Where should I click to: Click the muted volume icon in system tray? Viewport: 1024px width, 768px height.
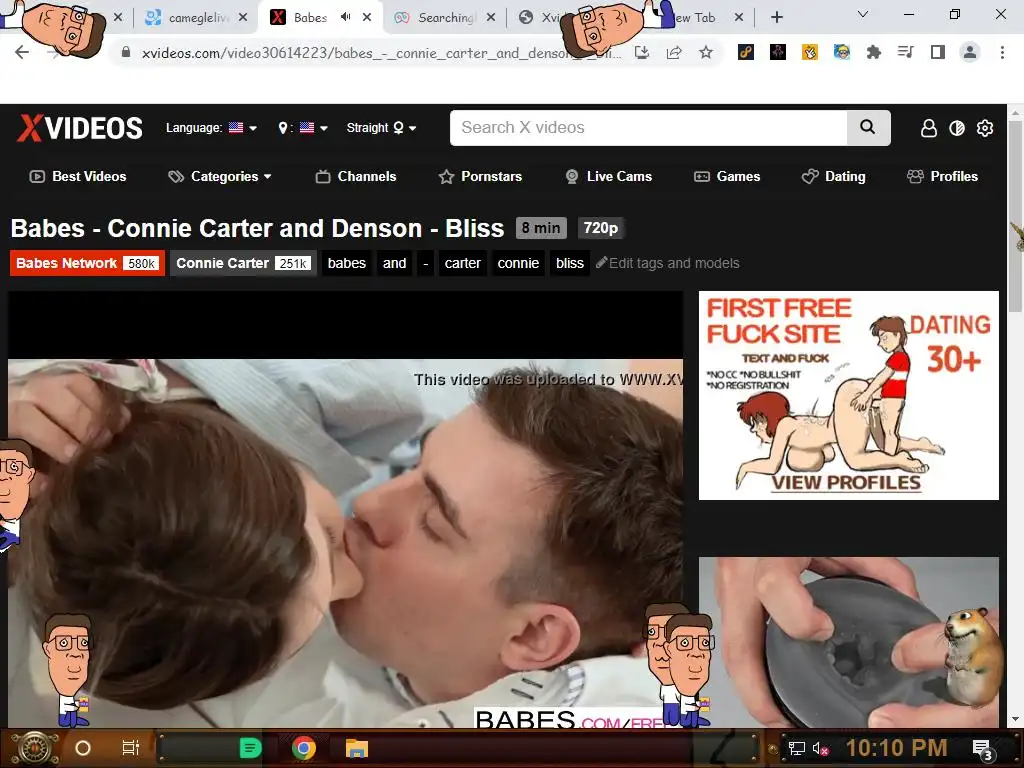tap(821, 748)
